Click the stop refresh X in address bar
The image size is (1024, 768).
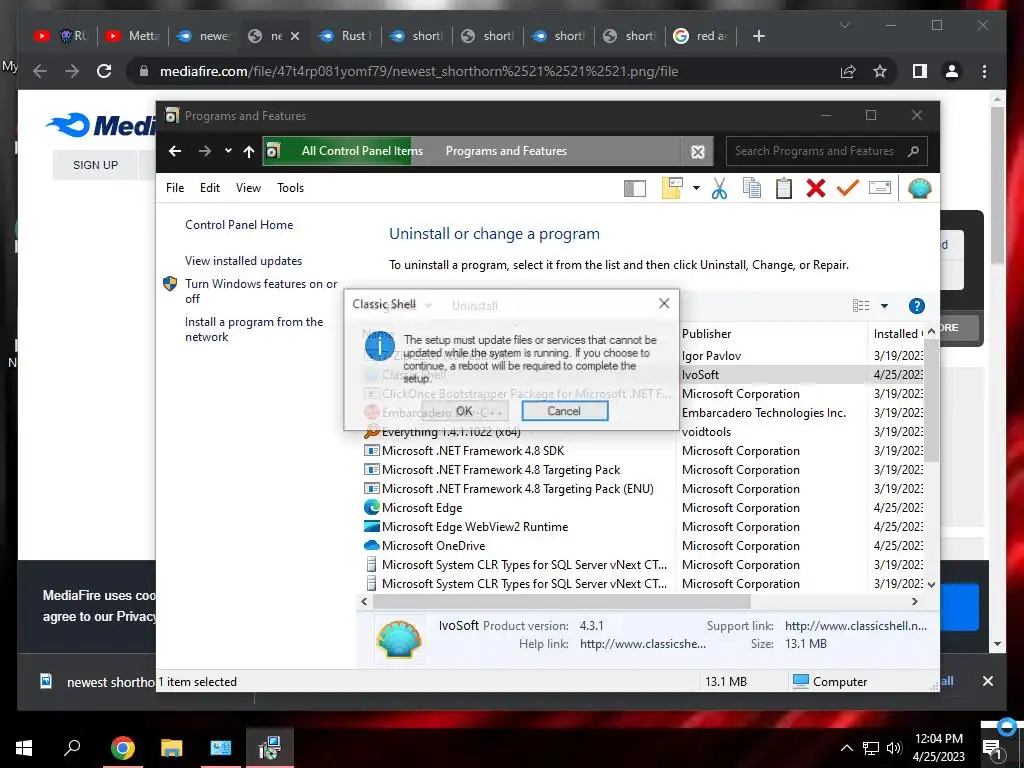(697, 152)
